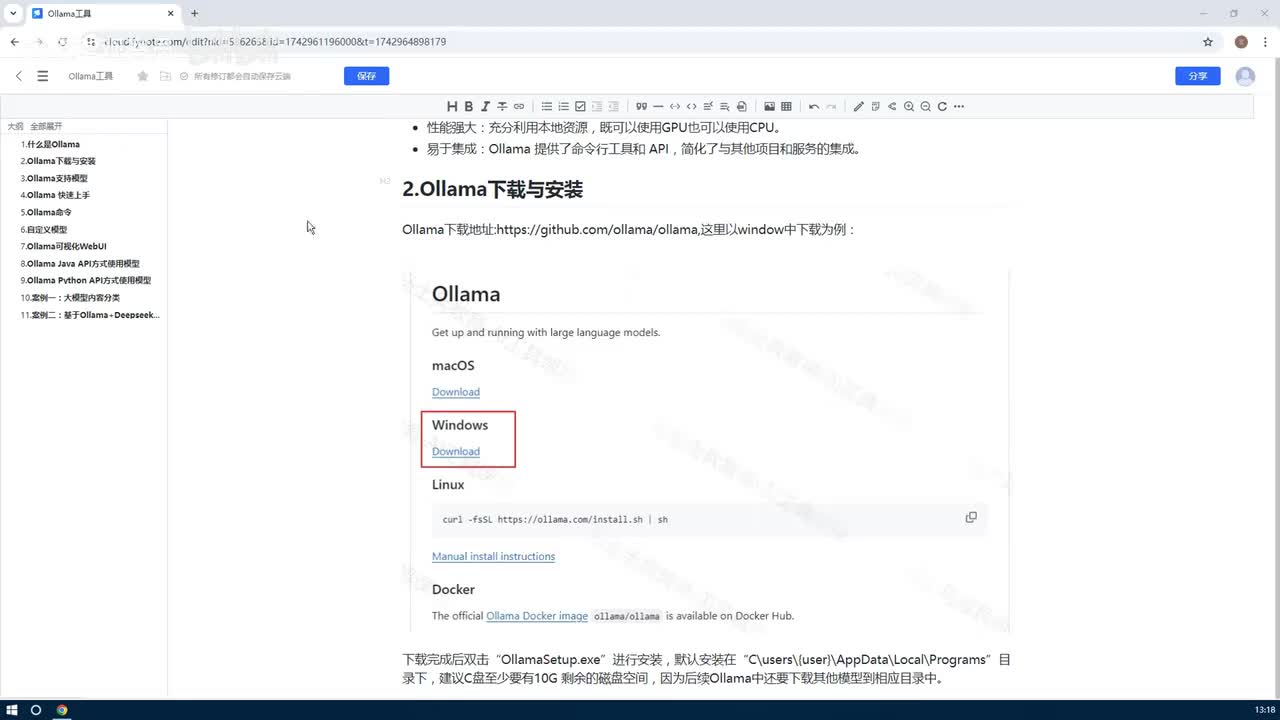Image resolution: width=1280 pixels, height=720 pixels.
Task: Redo the last undone edit
Action: click(x=830, y=106)
